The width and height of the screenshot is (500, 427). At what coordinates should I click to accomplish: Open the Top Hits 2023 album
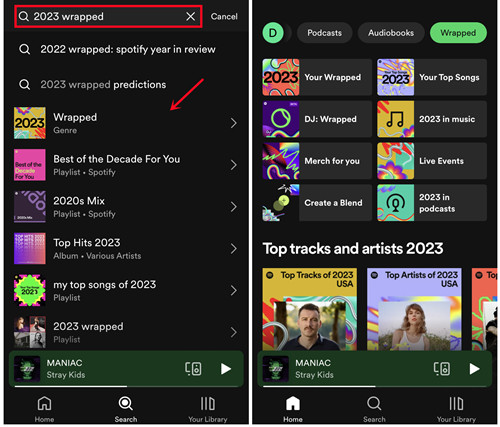[126, 248]
